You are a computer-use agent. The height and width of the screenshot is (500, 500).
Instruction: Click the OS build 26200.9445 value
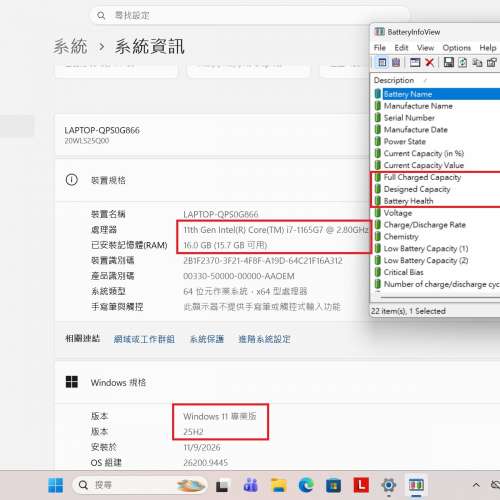pyautogui.click(x=205, y=463)
